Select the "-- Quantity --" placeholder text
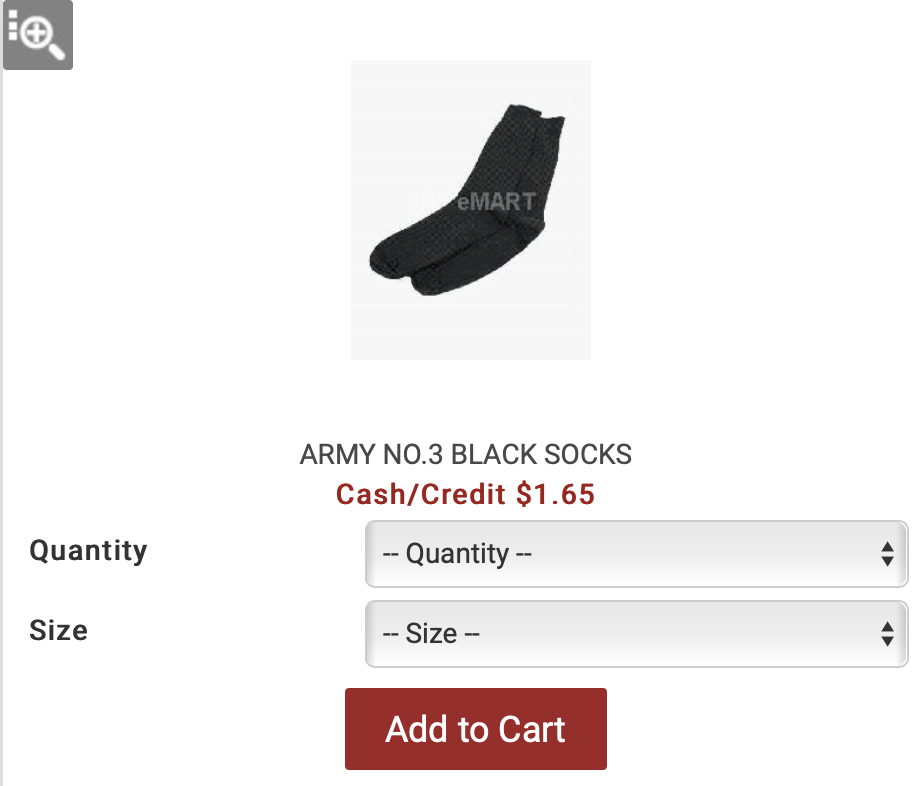Screen dimensions: 920x786 pos(457,554)
